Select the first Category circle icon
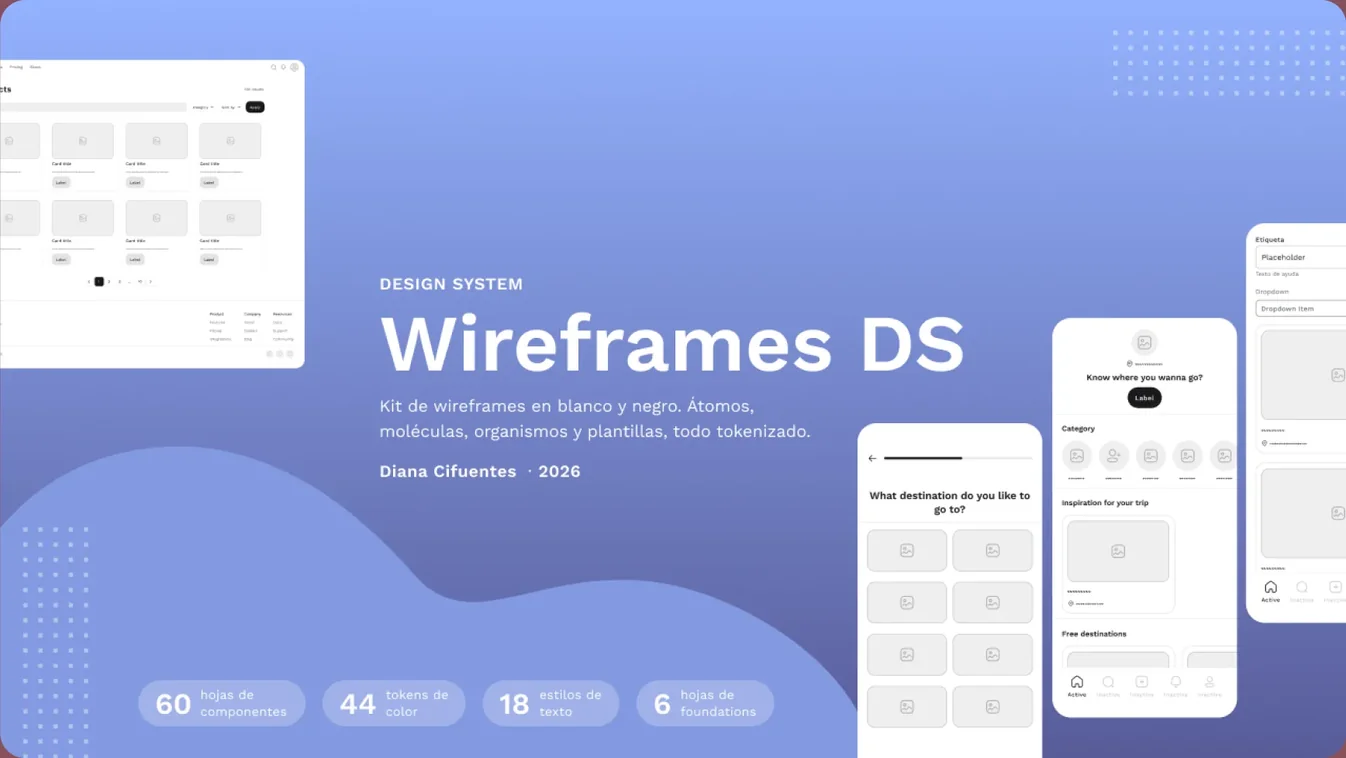This screenshot has height=758, width=1346. 1077,456
